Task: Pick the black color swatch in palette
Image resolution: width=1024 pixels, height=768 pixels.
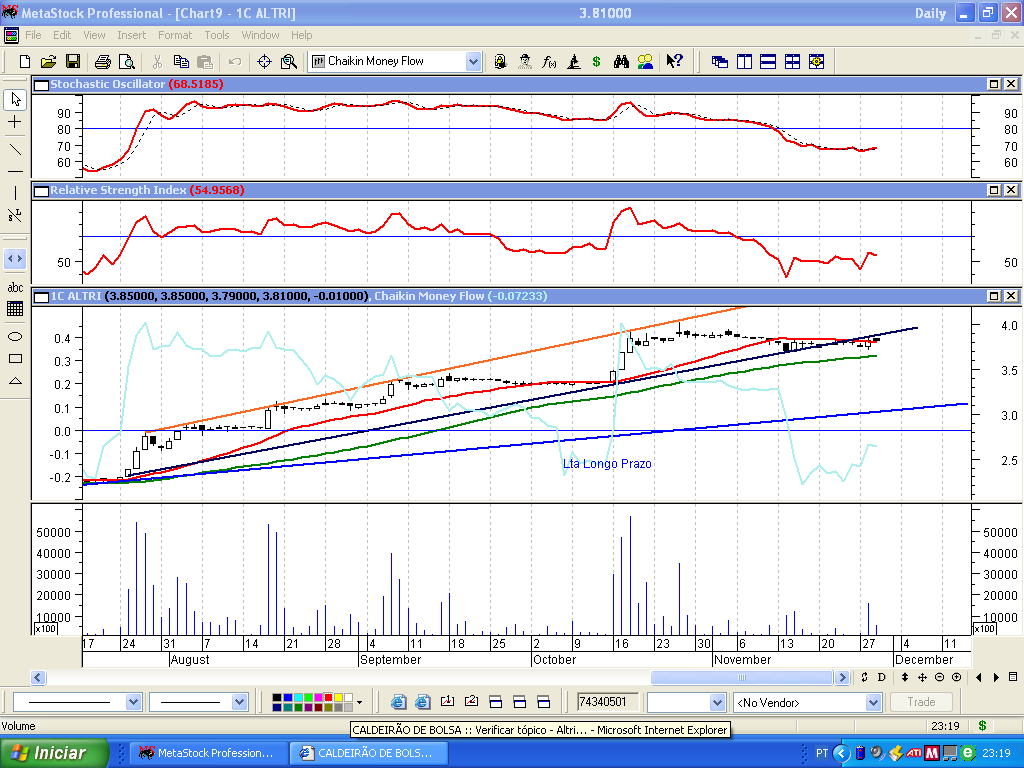Action: pos(277,697)
